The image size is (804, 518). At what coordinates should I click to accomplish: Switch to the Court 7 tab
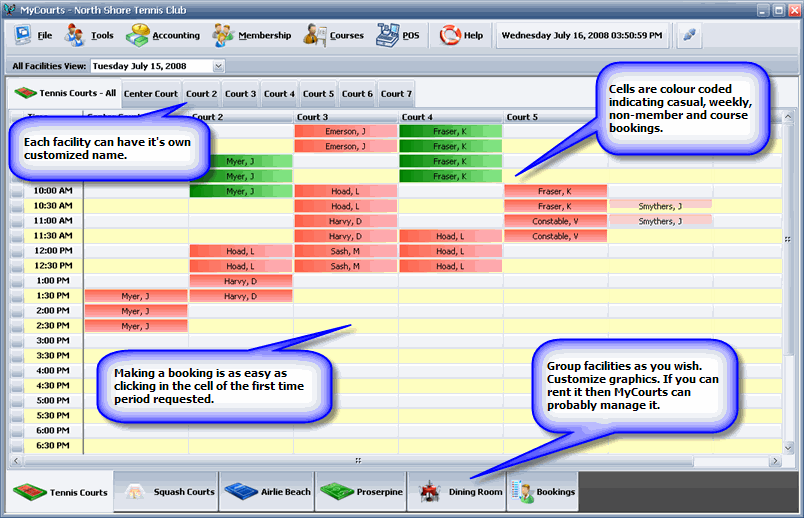[396, 93]
